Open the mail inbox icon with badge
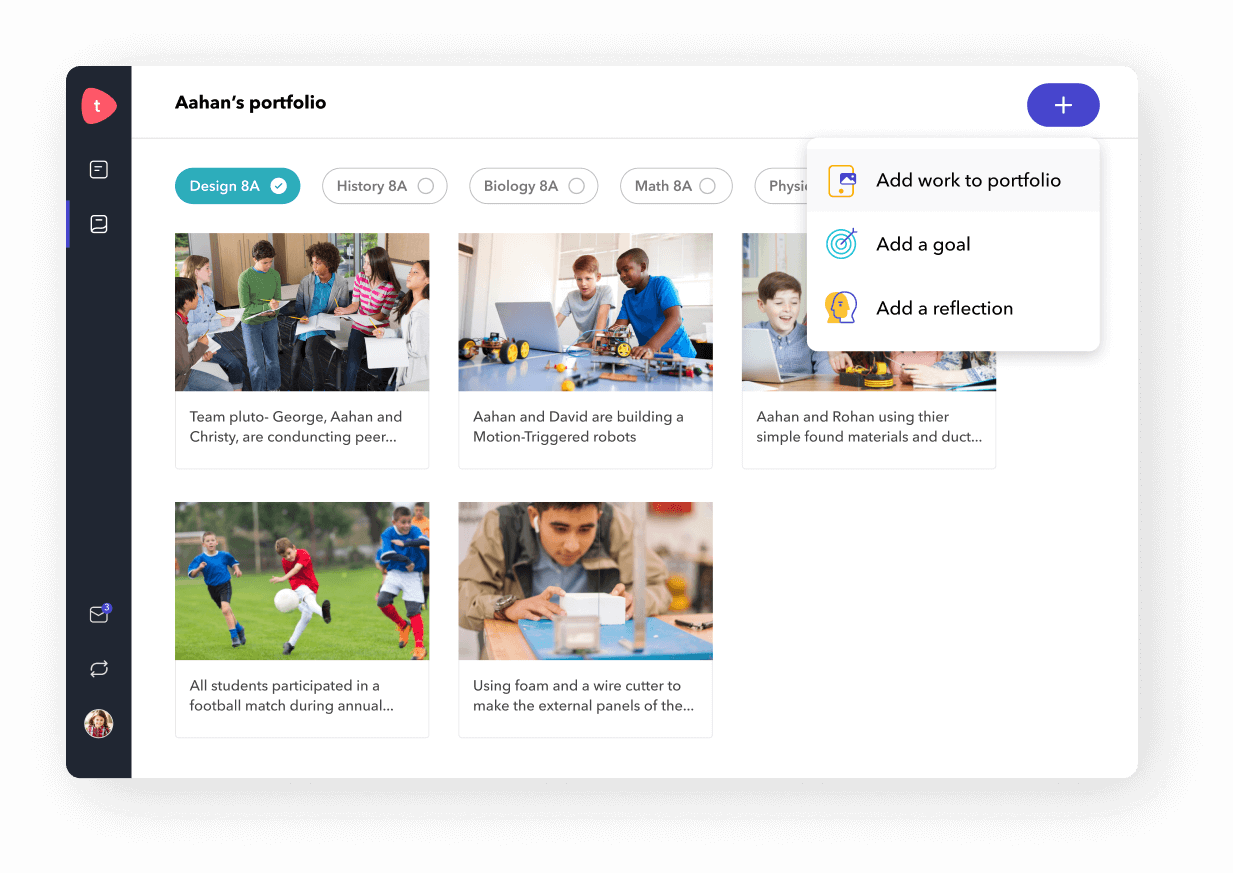1233x873 pixels. [99, 614]
